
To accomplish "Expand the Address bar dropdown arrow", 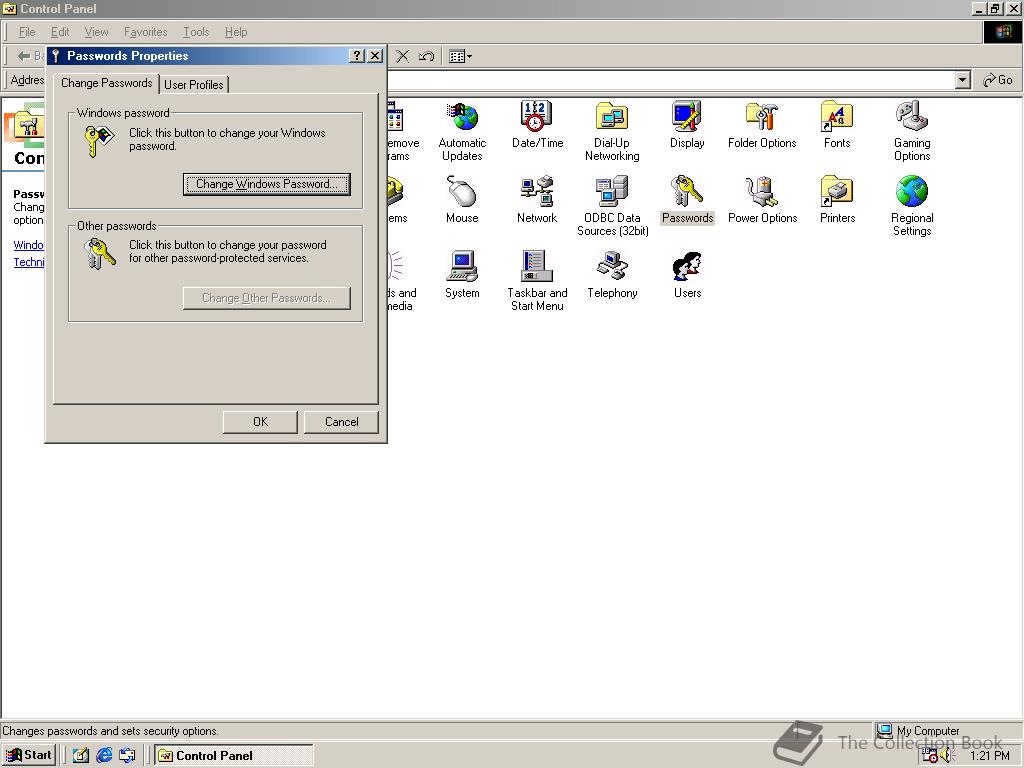I will pyautogui.click(x=962, y=80).
